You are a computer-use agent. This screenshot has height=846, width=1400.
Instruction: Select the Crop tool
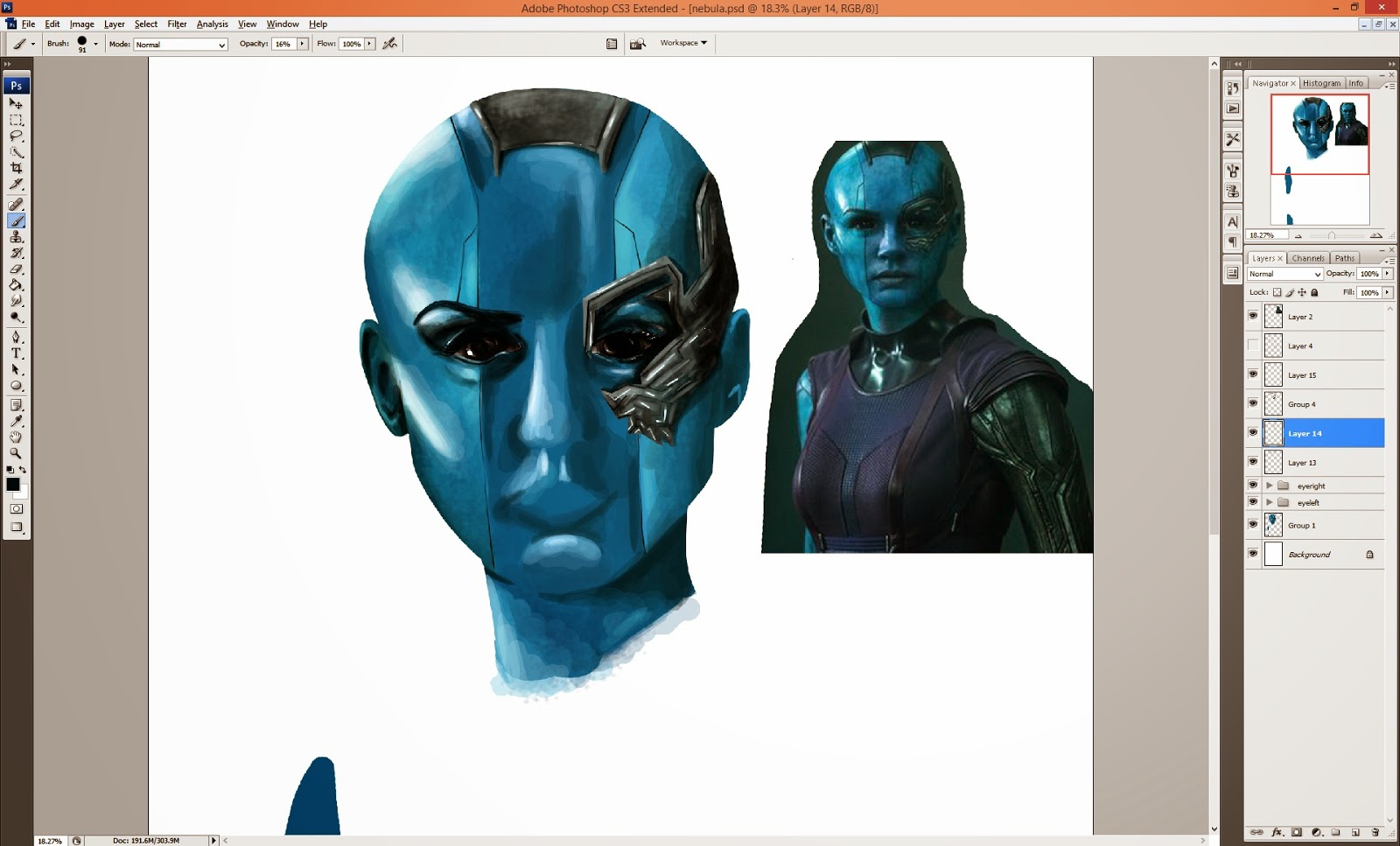[x=16, y=168]
